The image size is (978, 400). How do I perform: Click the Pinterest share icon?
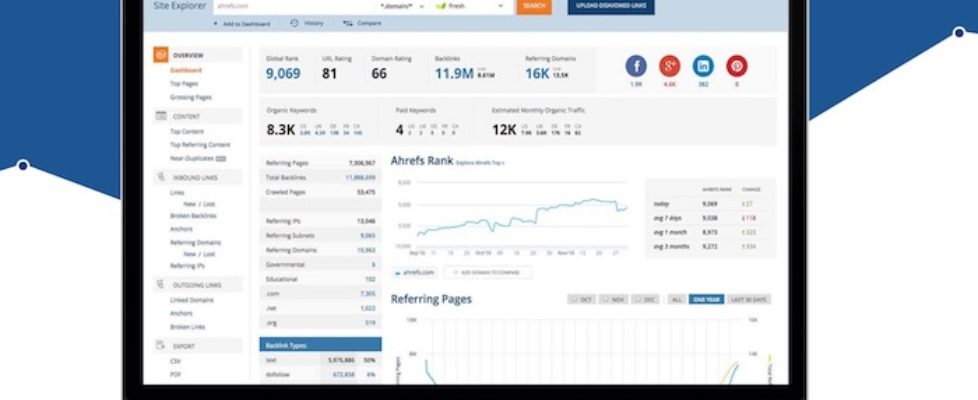point(737,67)
